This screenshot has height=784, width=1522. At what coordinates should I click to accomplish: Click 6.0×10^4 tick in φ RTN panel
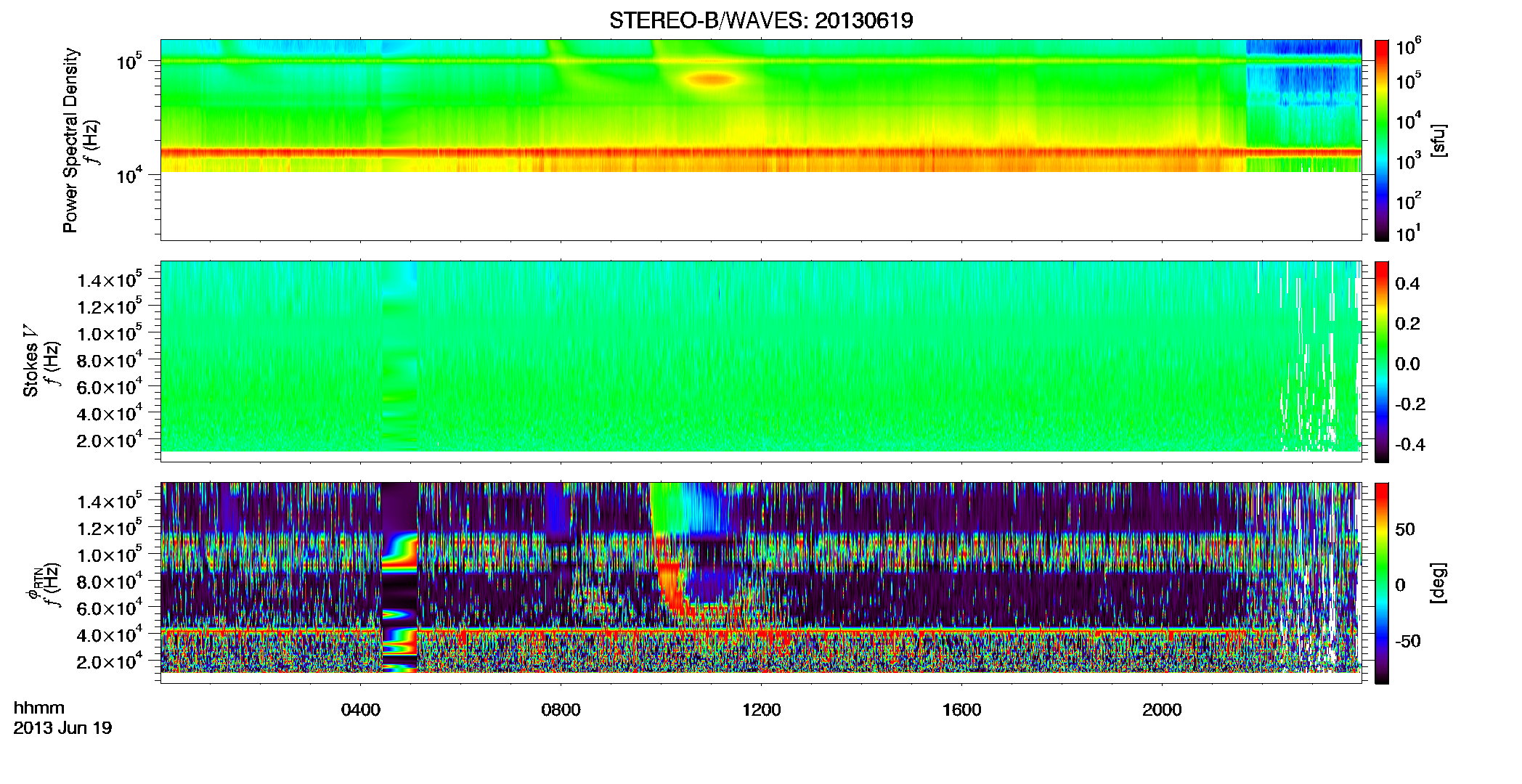[110, 609]
